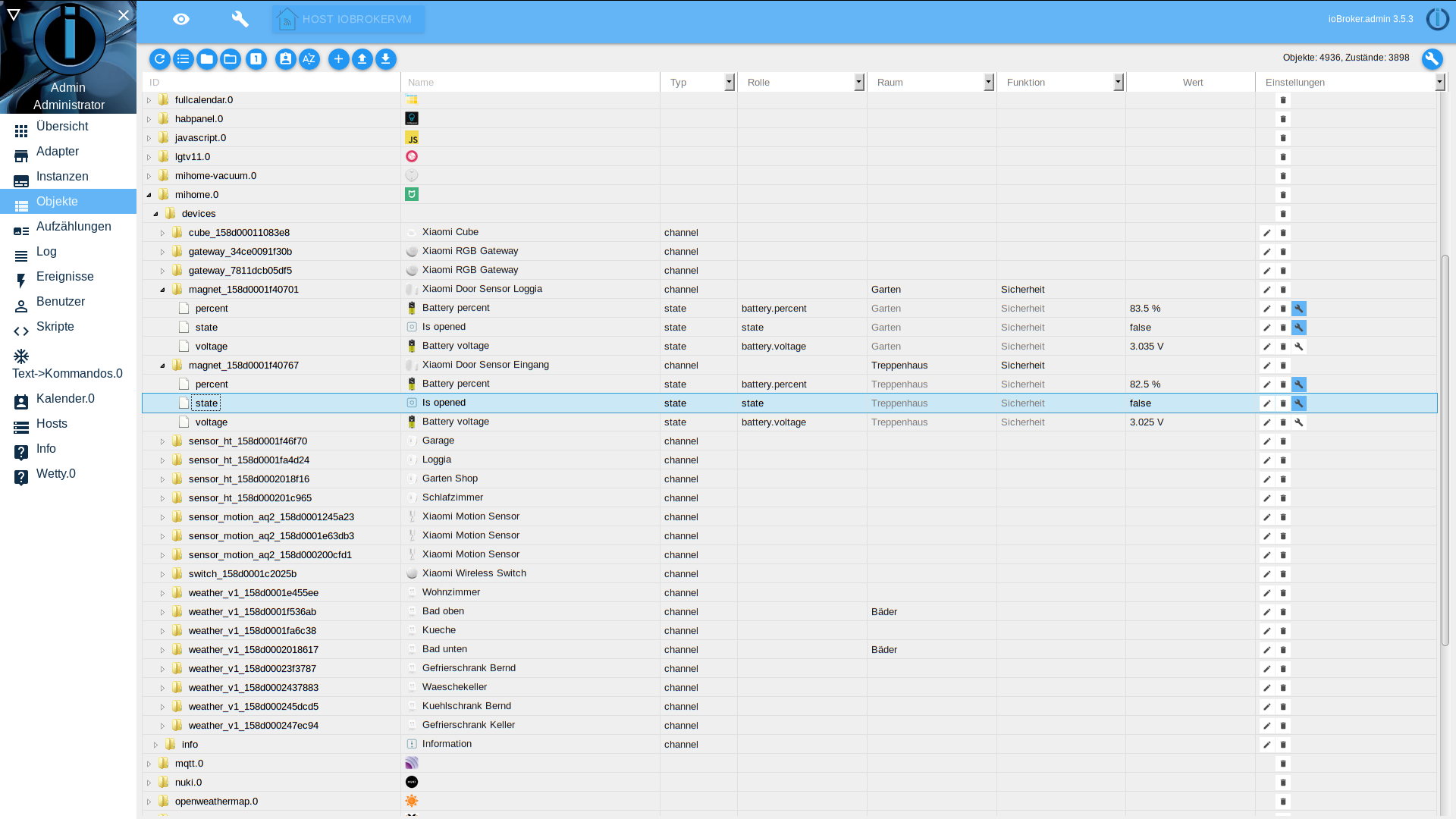Expand javascript.0 tree node

click(x=149, y=138)
